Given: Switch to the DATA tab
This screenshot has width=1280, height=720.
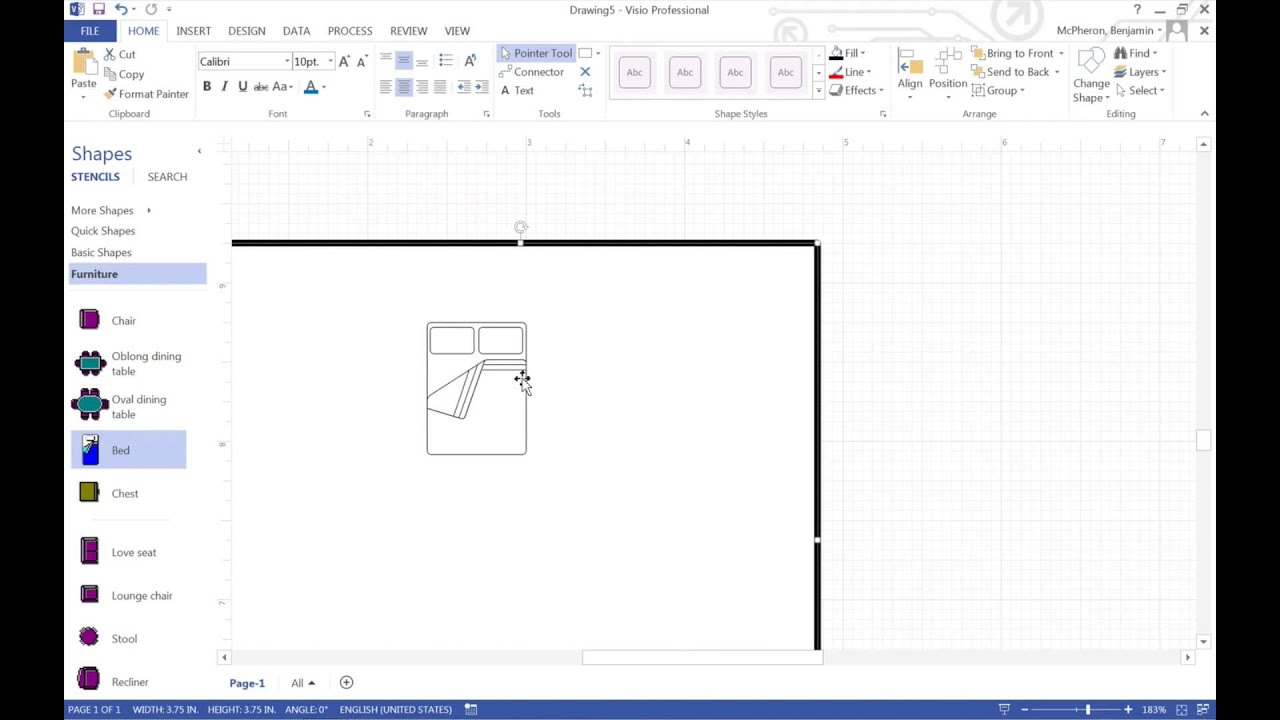Looking at the screenshot, I should tap(296, 31).
